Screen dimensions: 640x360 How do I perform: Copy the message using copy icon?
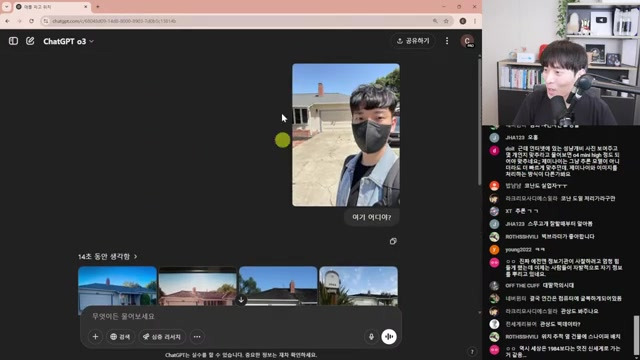(x=393, y=241)
